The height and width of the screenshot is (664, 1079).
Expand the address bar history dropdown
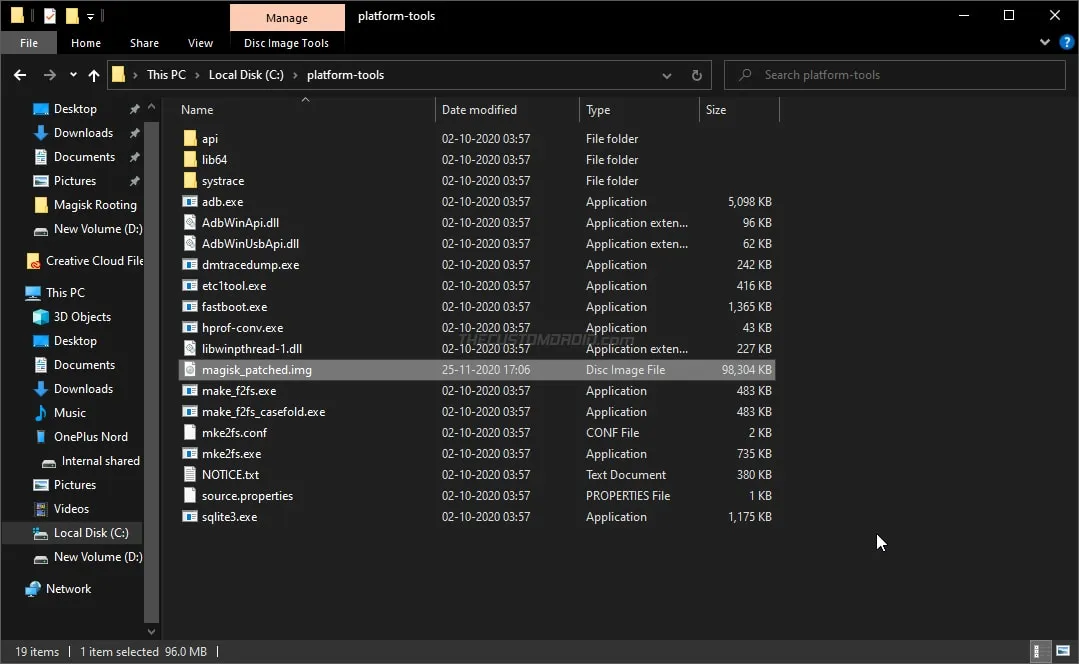point(666,75)
